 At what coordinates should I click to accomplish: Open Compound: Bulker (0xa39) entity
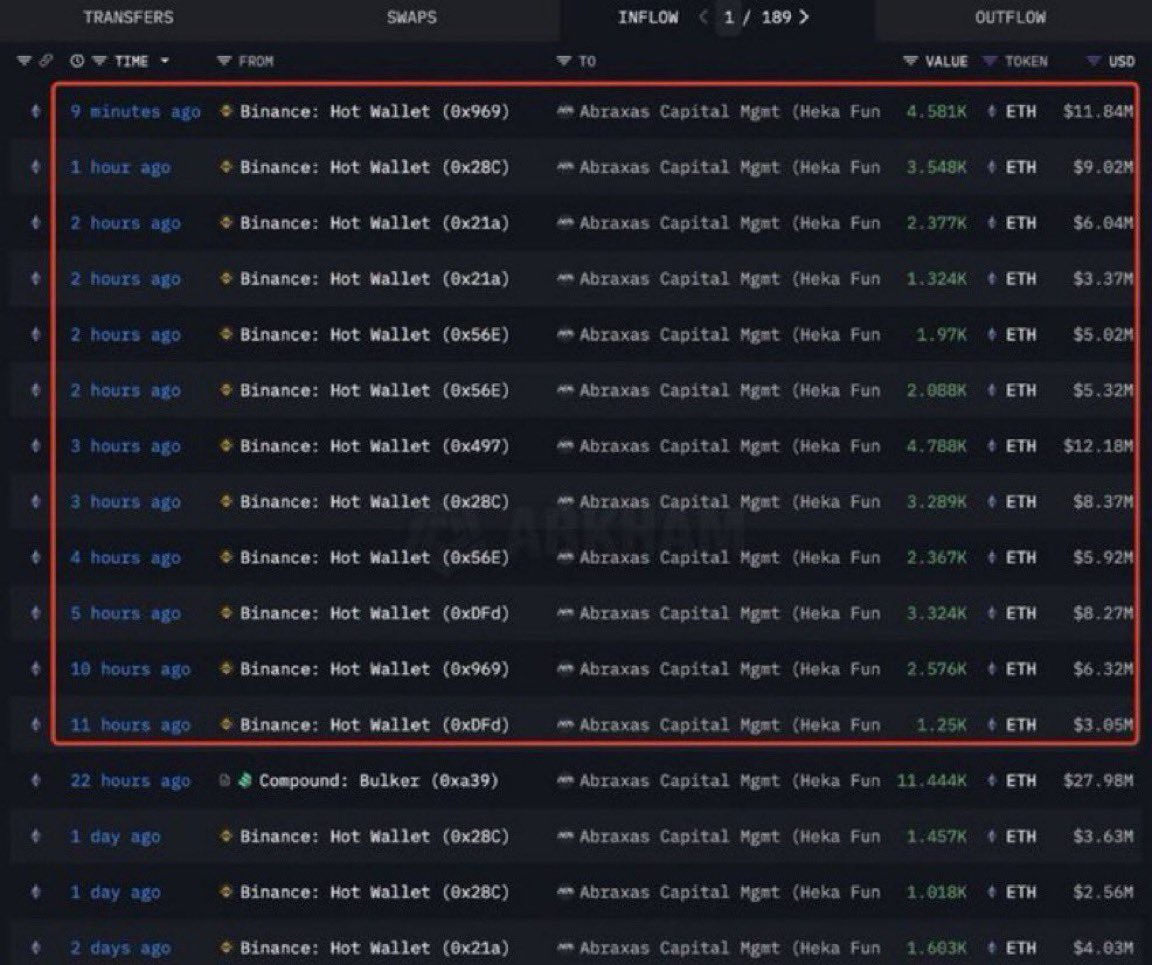point(378,781)
